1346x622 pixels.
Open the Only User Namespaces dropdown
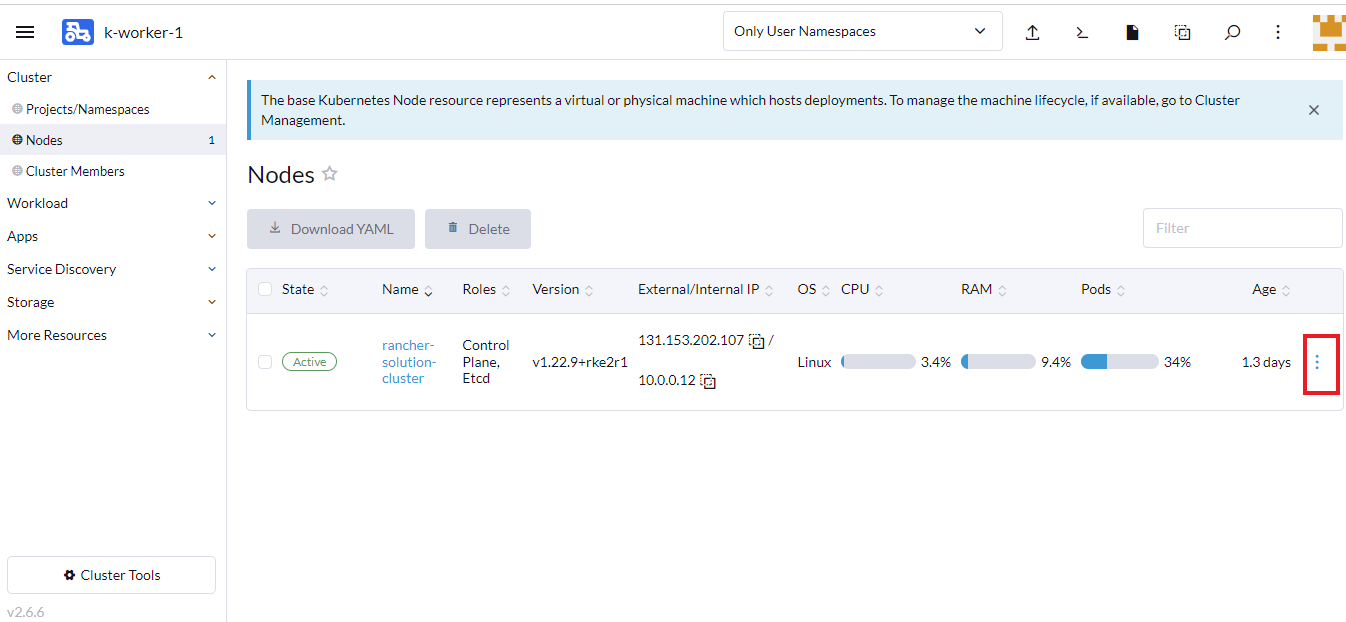tap(862, 31)
